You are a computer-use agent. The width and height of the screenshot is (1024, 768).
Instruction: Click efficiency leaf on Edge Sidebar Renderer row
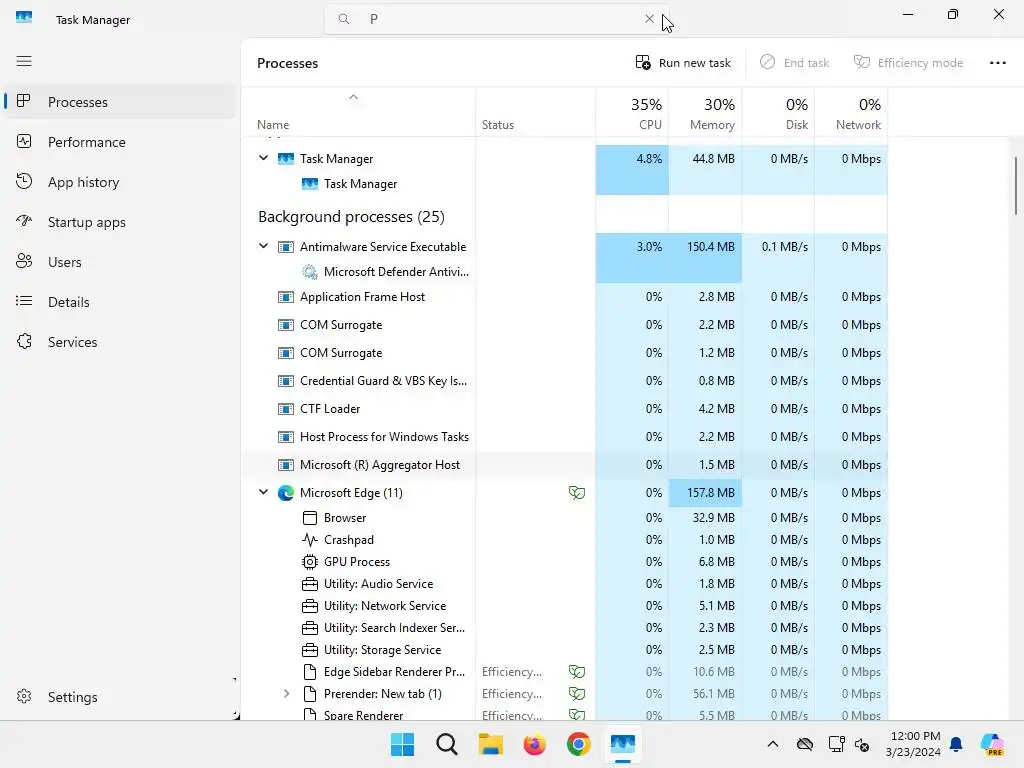(577, 672)
